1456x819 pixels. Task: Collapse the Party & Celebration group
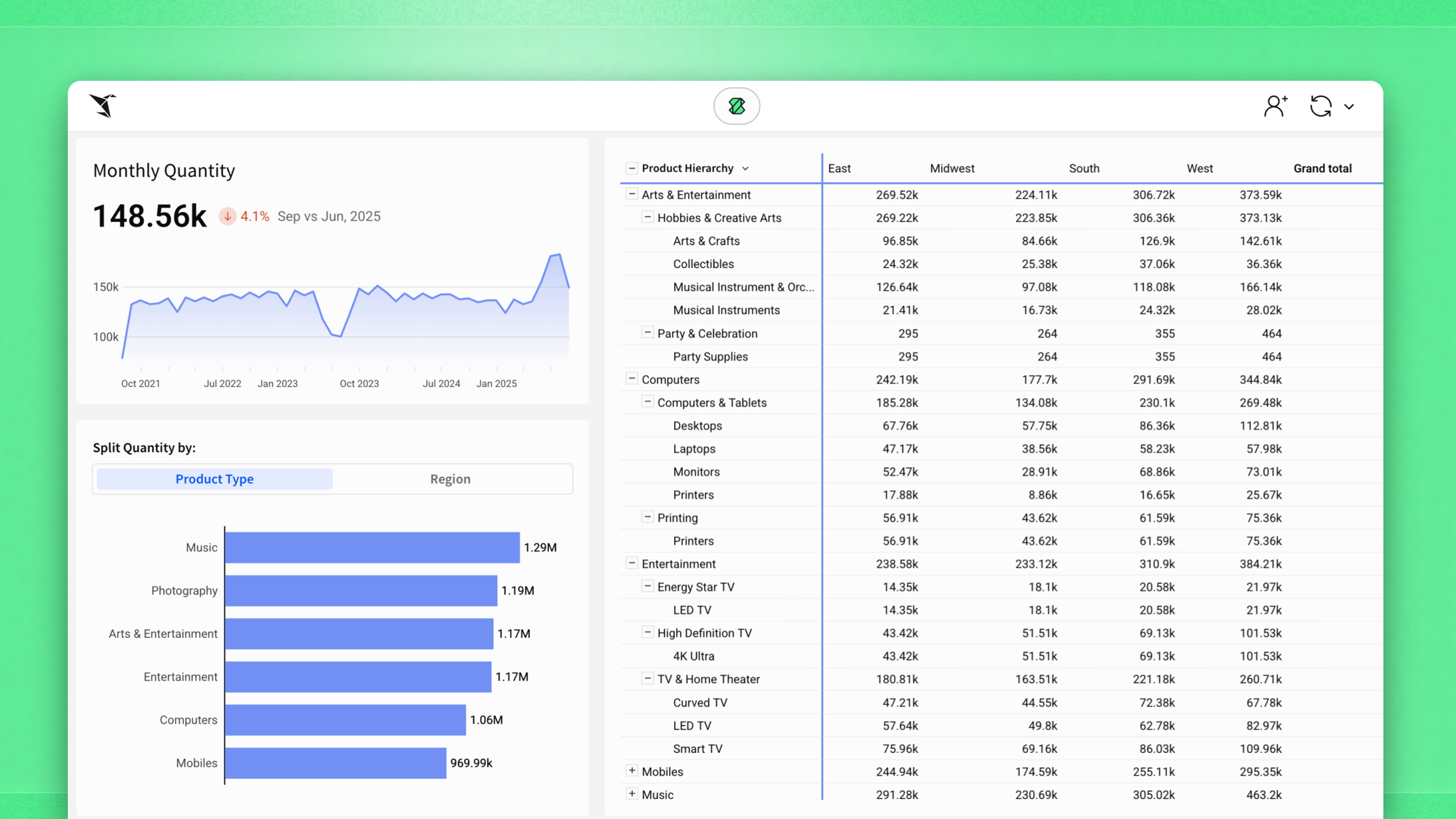[x=648, y=333]
